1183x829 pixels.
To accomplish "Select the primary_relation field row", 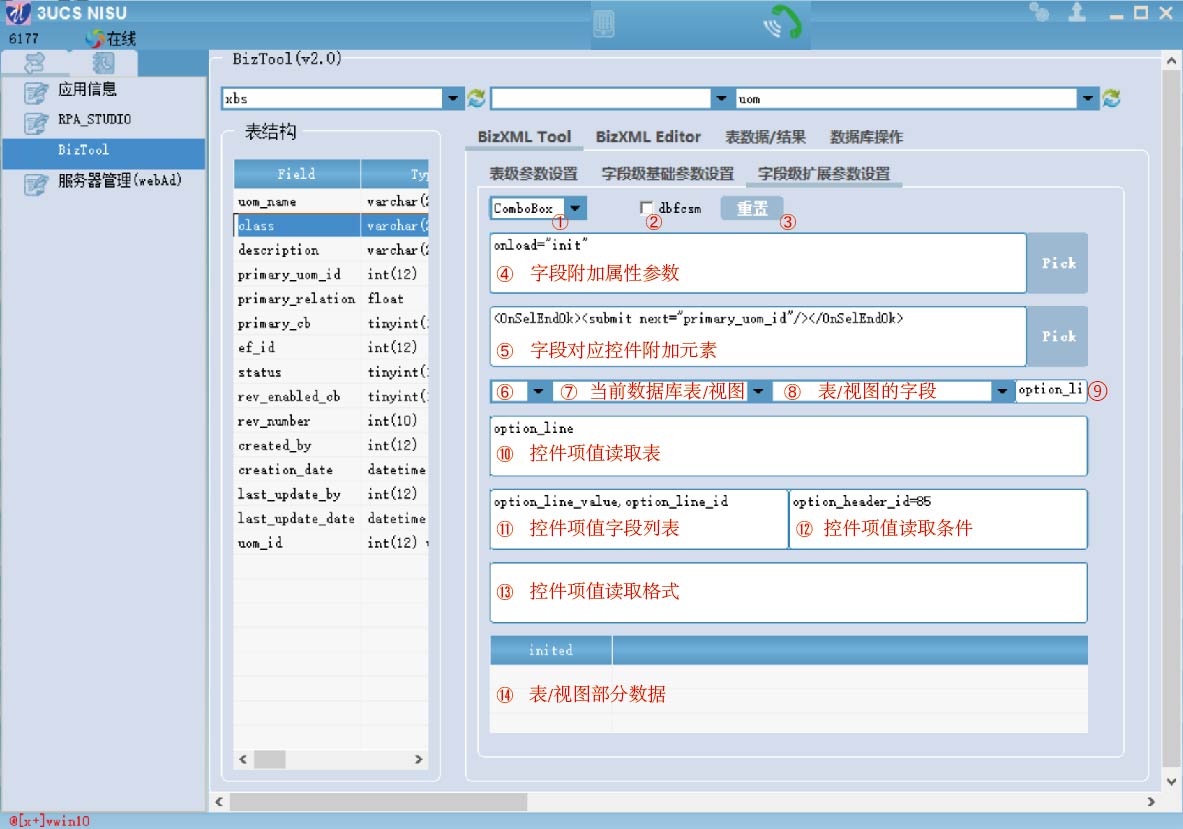I will (331, 299).
